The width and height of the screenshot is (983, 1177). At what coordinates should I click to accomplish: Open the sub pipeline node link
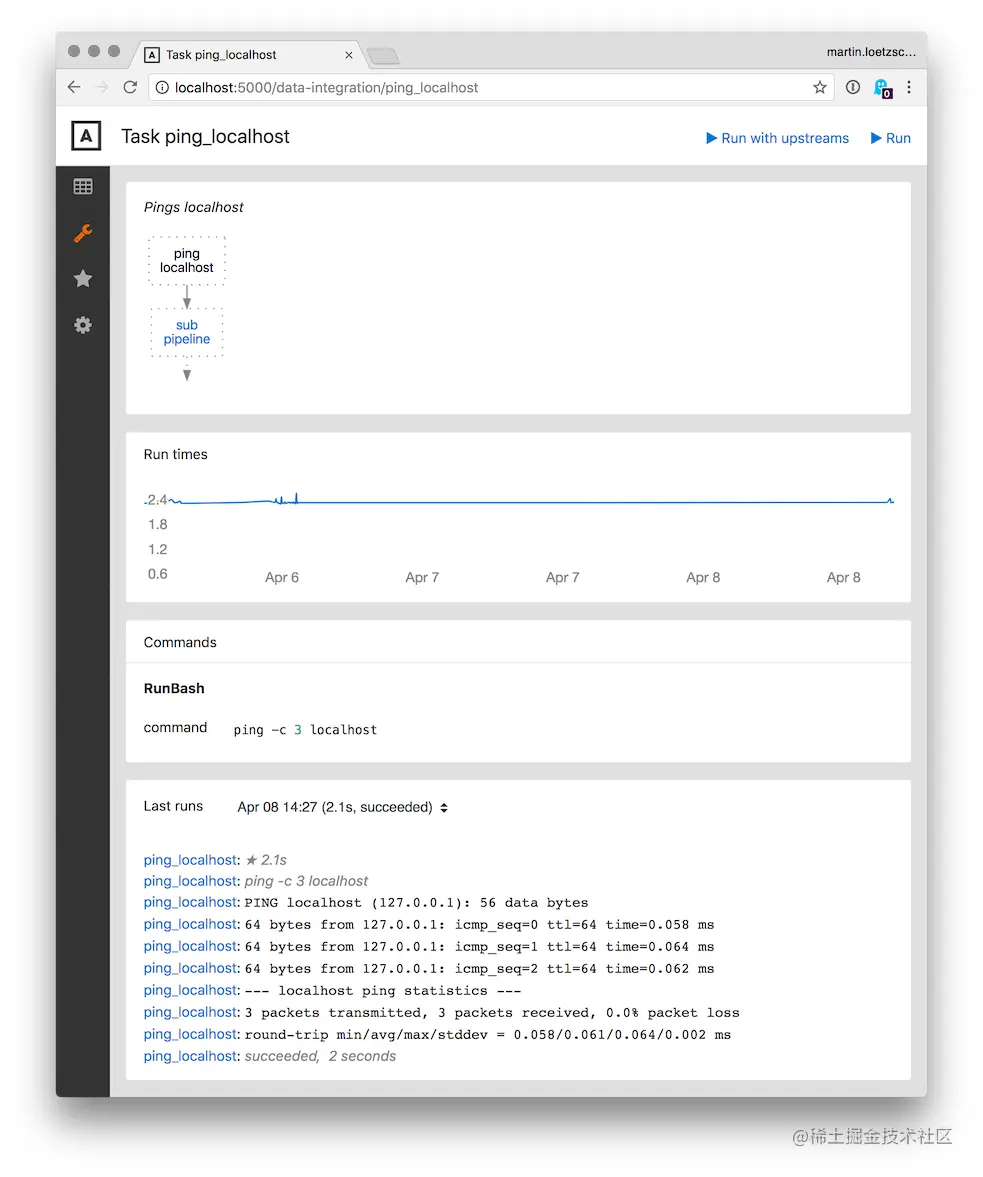tap(187, 332)
